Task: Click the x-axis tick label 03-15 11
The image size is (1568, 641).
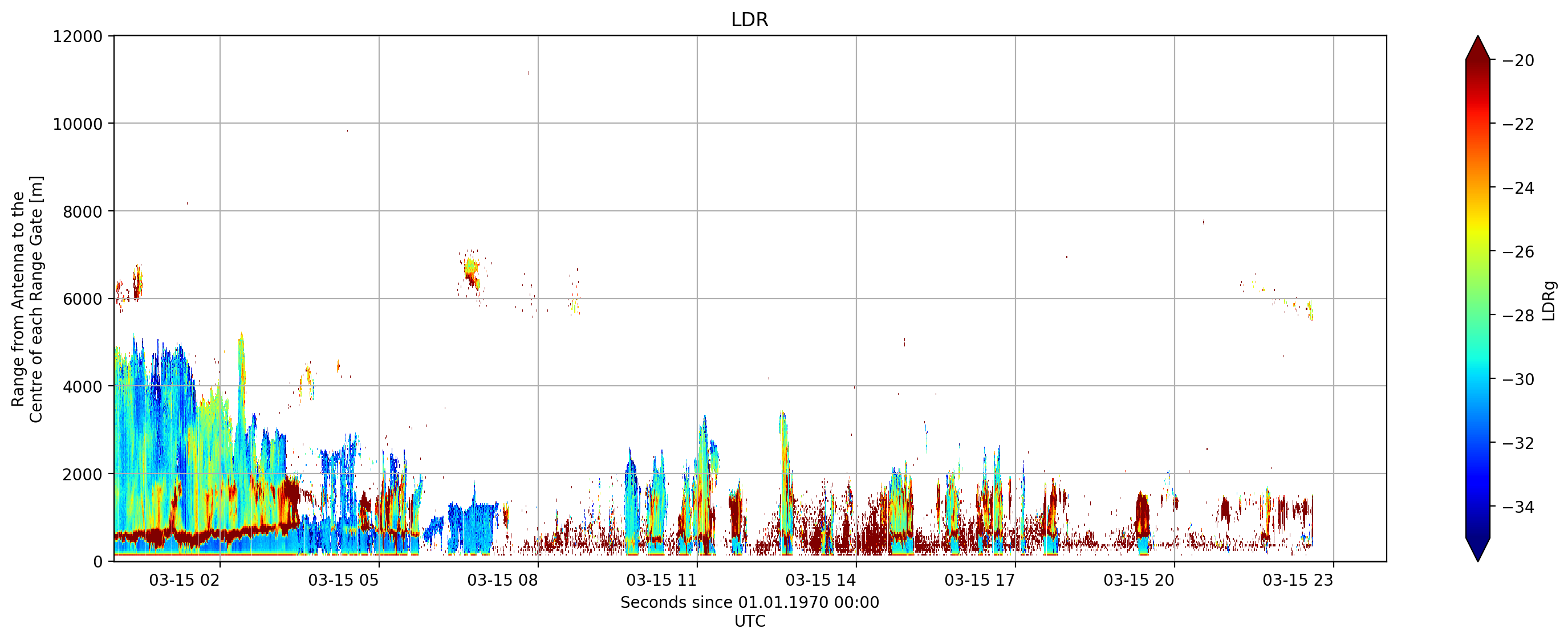Action: pyautogui.click(x=661, y=580)
